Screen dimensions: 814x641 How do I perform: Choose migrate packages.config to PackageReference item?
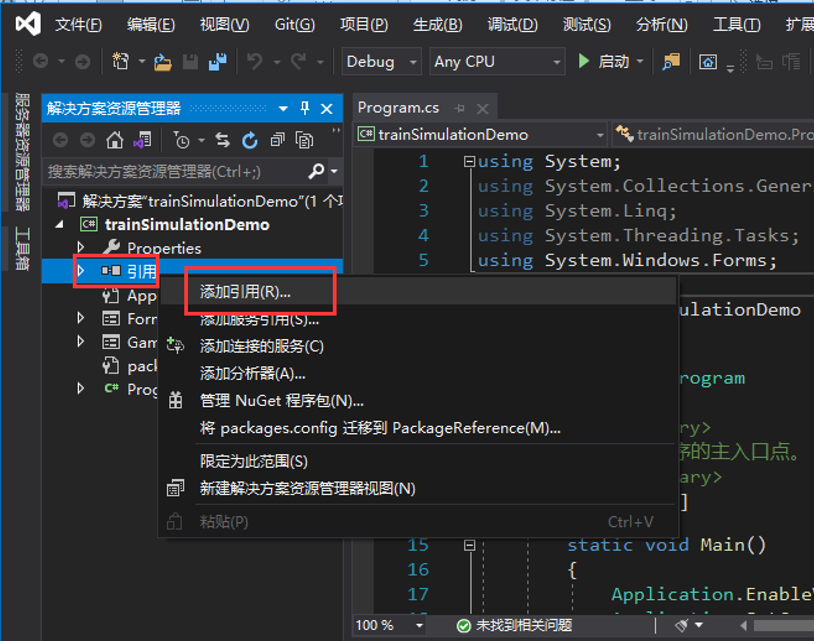(418, 428)
